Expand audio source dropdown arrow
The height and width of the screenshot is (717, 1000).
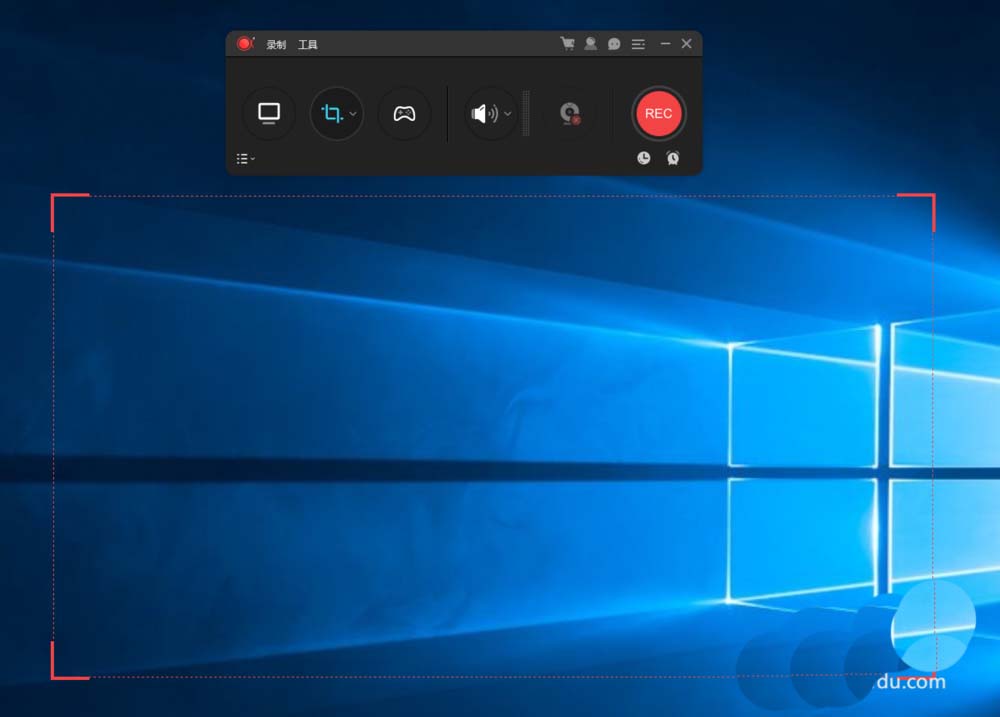click(x=508, y=114)
